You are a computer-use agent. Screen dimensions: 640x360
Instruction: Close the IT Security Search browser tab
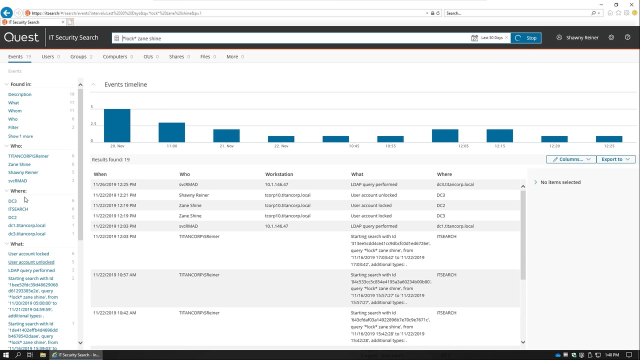63,22
